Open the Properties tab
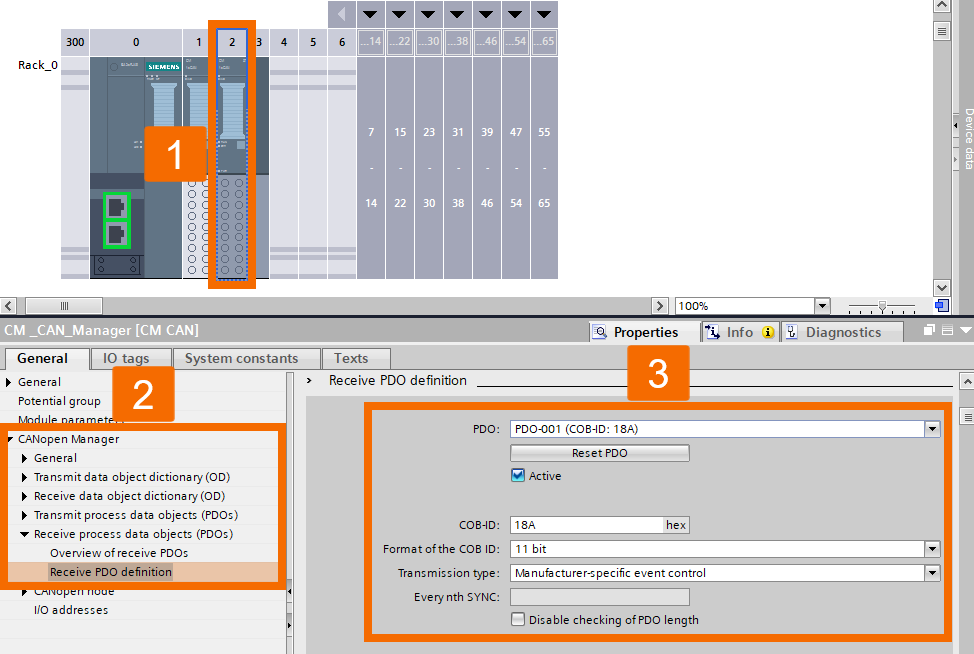 pos(645,332)
